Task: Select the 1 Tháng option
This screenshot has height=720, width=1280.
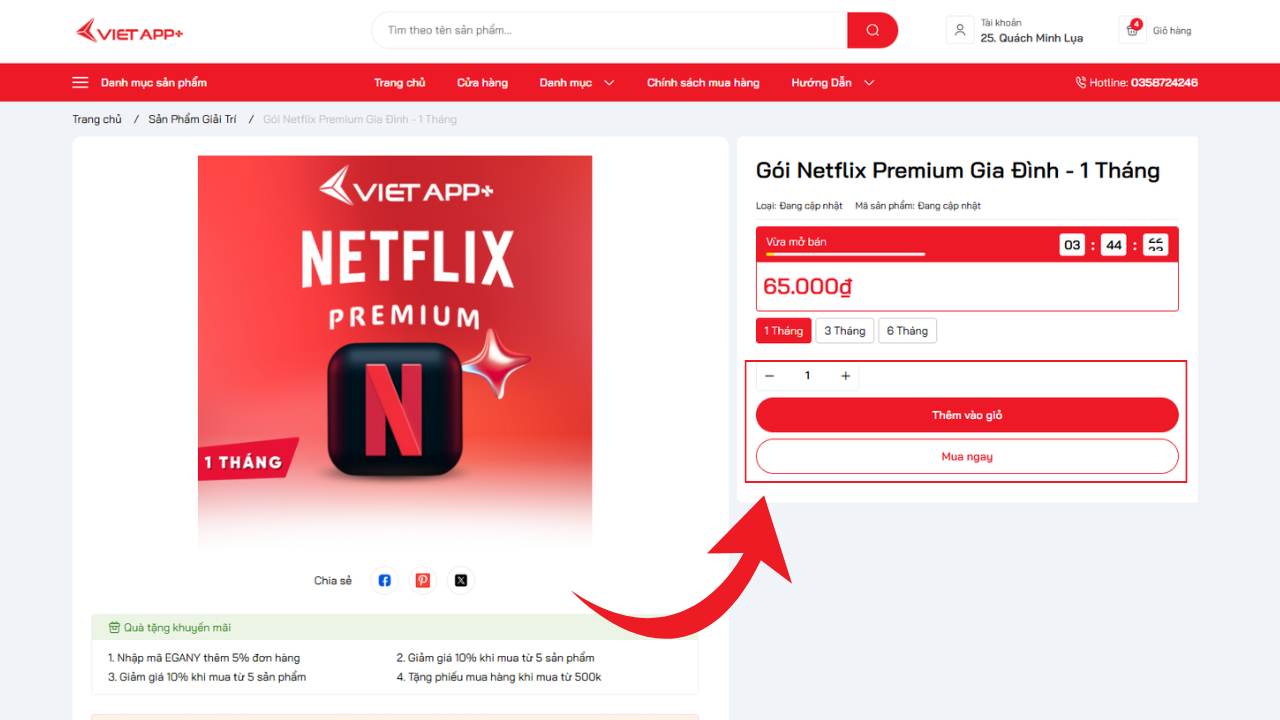Action: [x=784, y=331]
